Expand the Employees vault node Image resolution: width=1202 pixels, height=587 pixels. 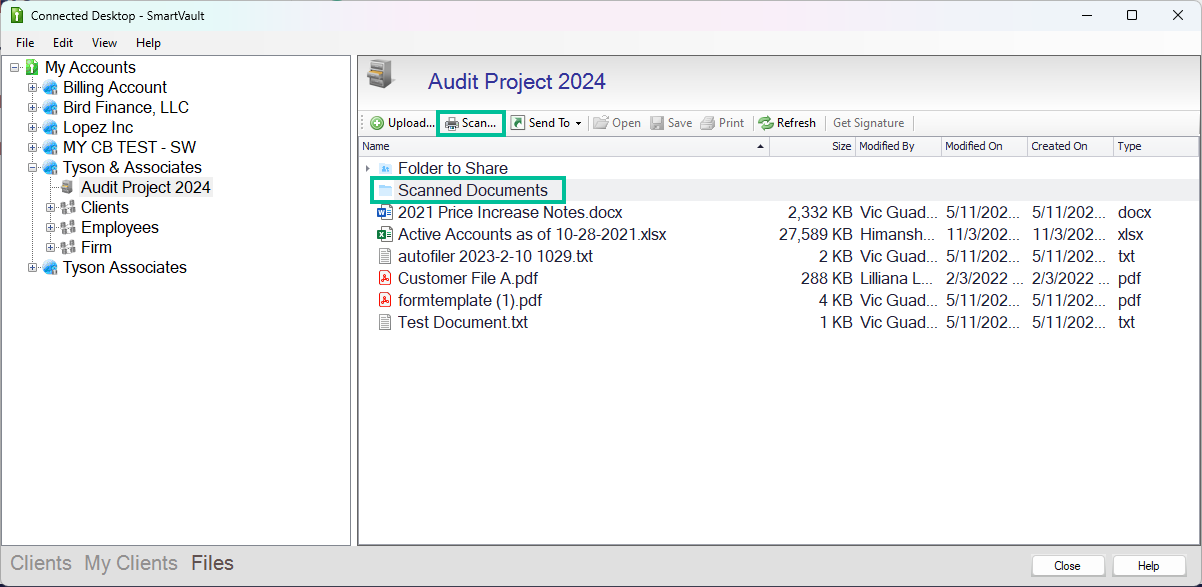[x=50, y=227]
